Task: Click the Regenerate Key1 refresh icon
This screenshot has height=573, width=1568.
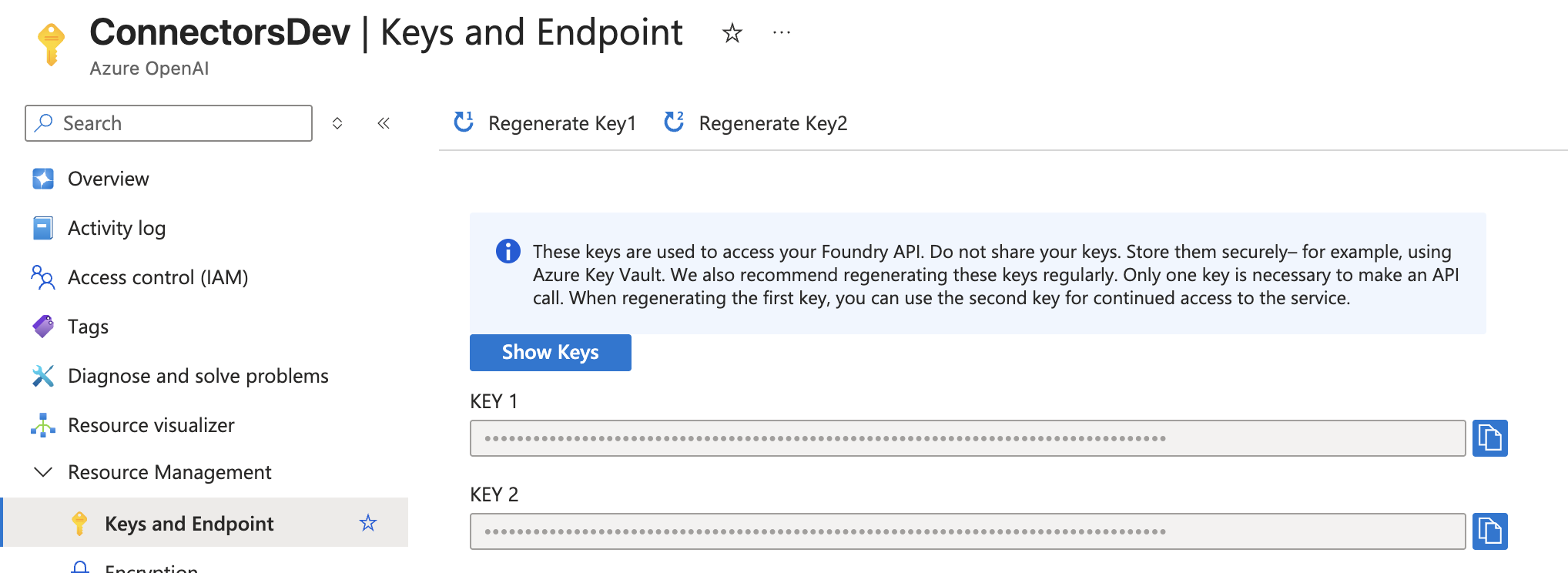Action: 463,122
